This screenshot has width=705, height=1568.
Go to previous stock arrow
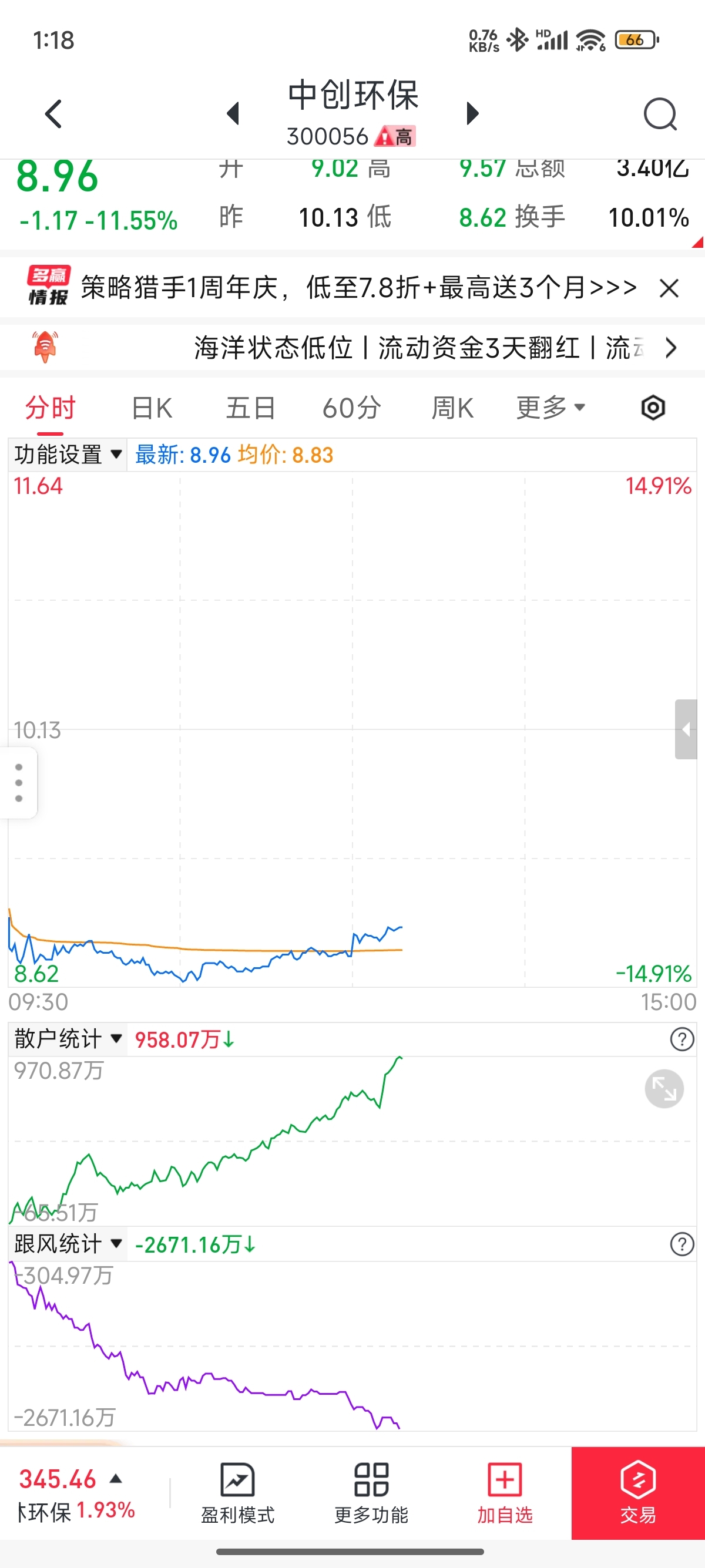[233, 114]
